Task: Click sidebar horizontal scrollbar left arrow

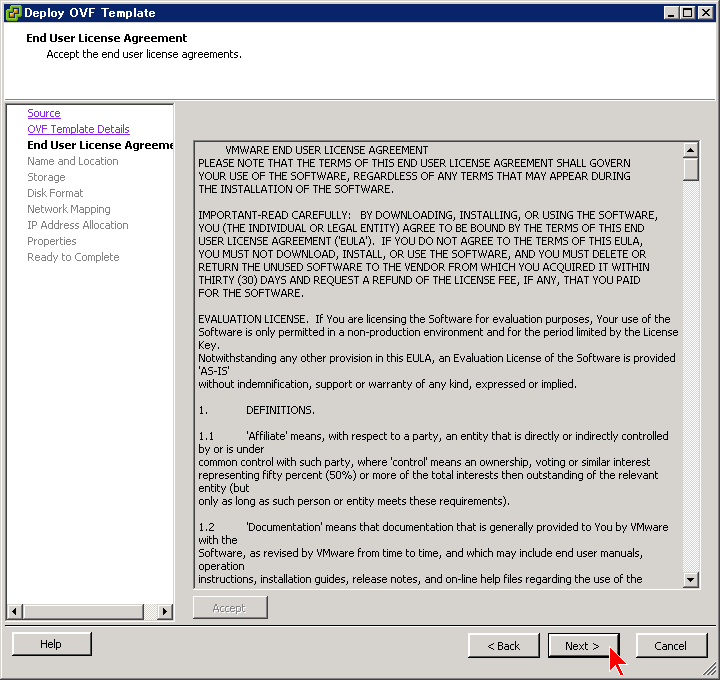Action: tap(15, 611)
